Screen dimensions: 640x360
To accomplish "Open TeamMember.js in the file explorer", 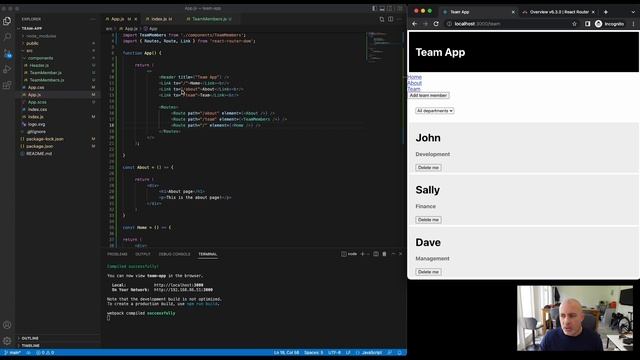I will point(57,73).
